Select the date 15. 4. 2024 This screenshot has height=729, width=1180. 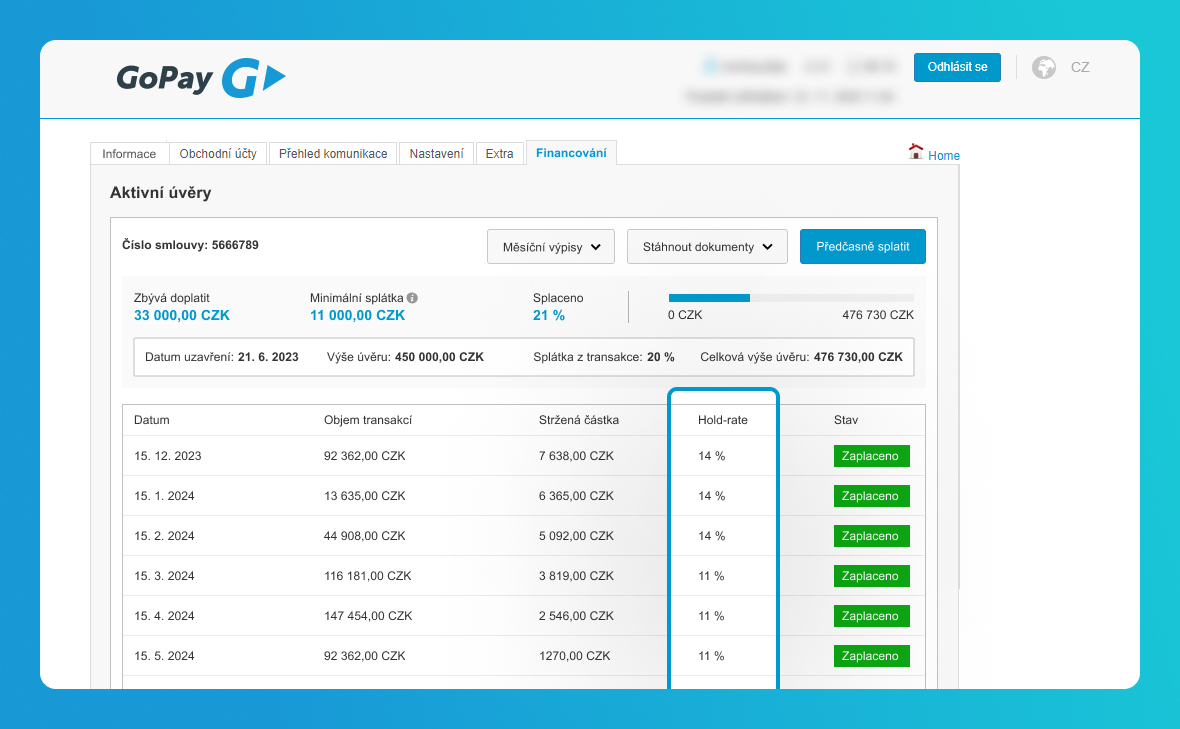coord(164,615)
